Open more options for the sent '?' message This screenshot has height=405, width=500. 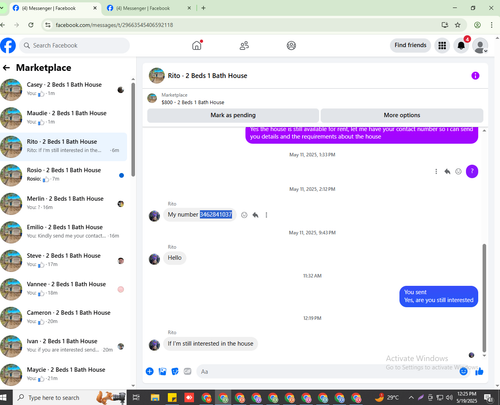coord(436,171)
